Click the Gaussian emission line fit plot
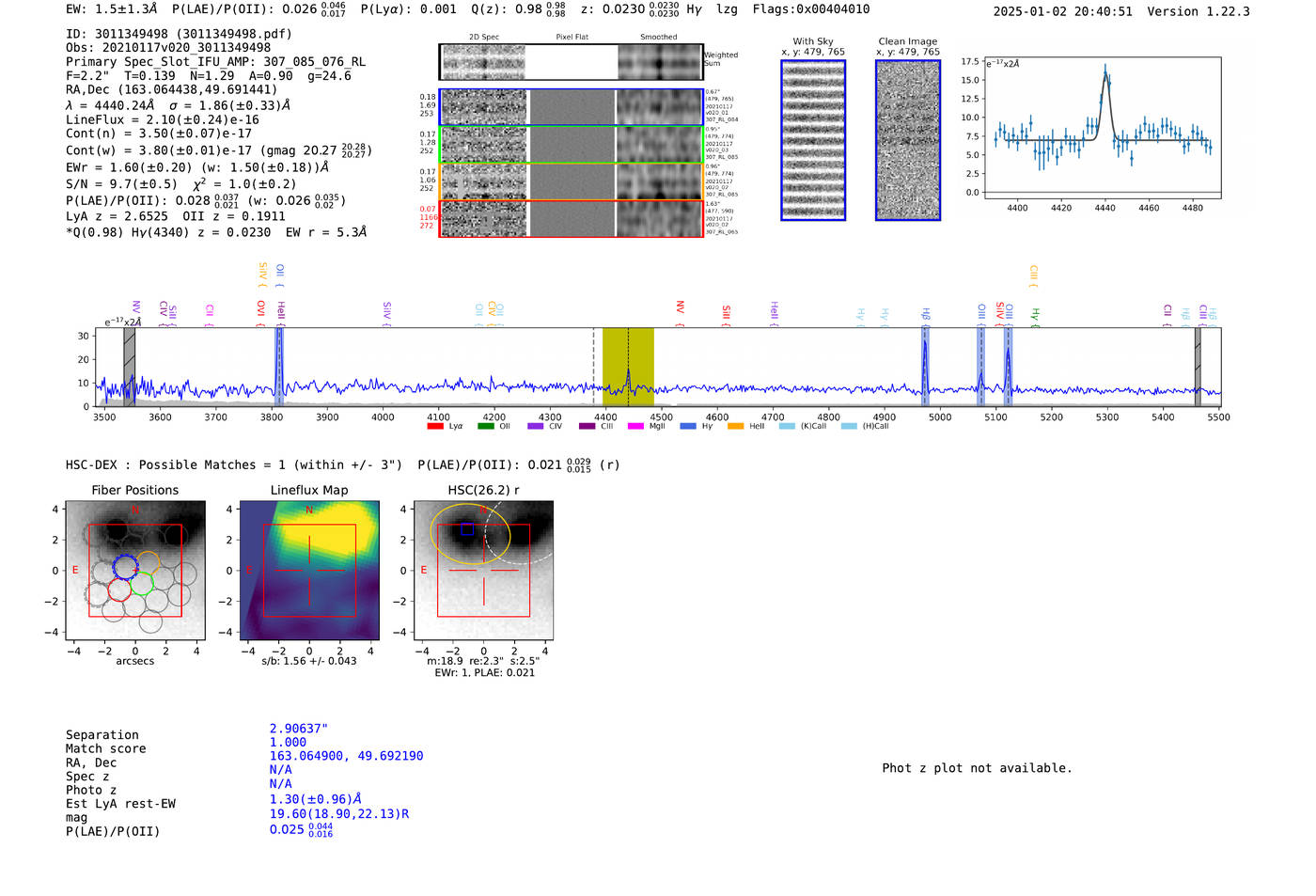Screen dimensions: 1316x896 (x=1102, y=129)
